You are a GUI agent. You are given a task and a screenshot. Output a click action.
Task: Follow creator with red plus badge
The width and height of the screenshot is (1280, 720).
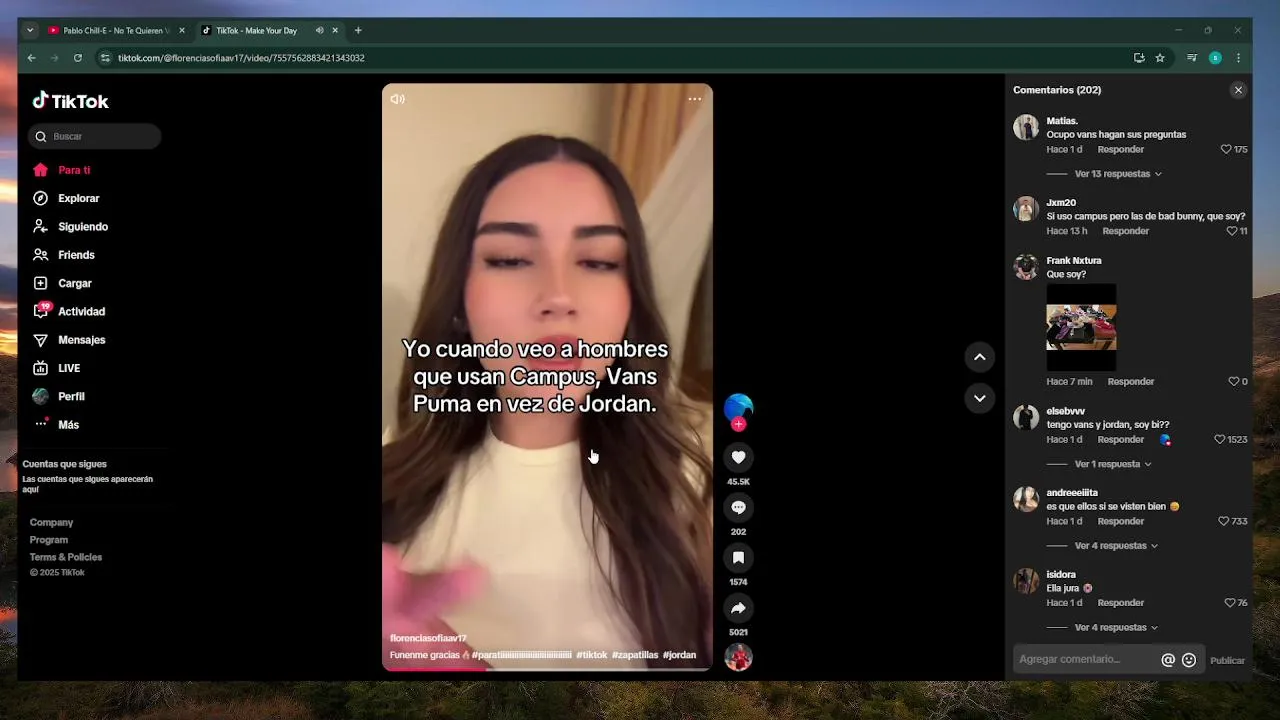pos(738,424)
